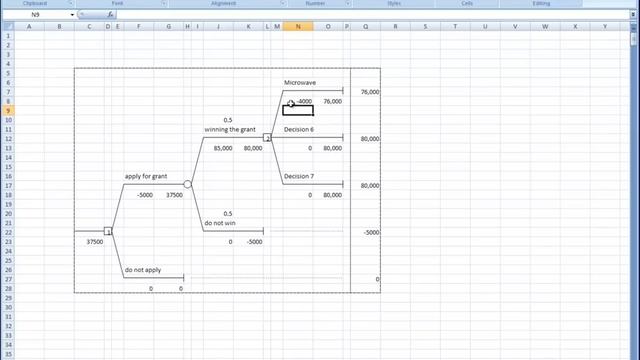The width and height of the screenshot is (640, 360).
Task: Open the Number group dialog launcher
Action: click(348, 3)
